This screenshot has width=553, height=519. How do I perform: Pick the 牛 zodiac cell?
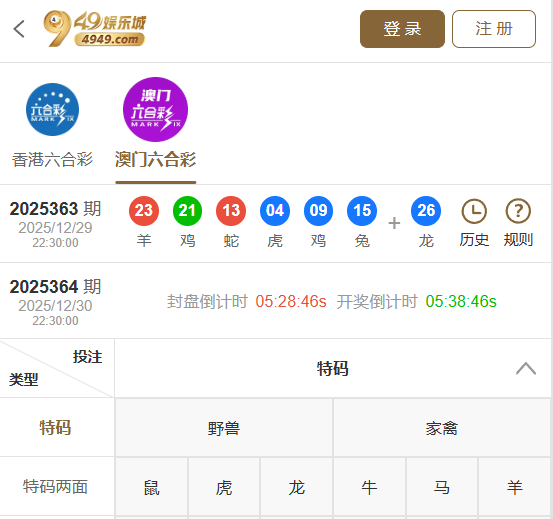[x=369, y=487]
